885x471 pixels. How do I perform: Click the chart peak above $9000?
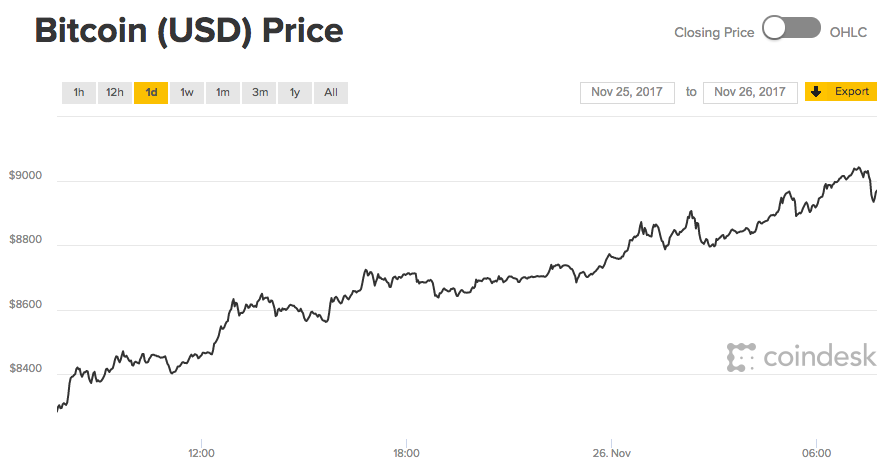tap(857, 168)
